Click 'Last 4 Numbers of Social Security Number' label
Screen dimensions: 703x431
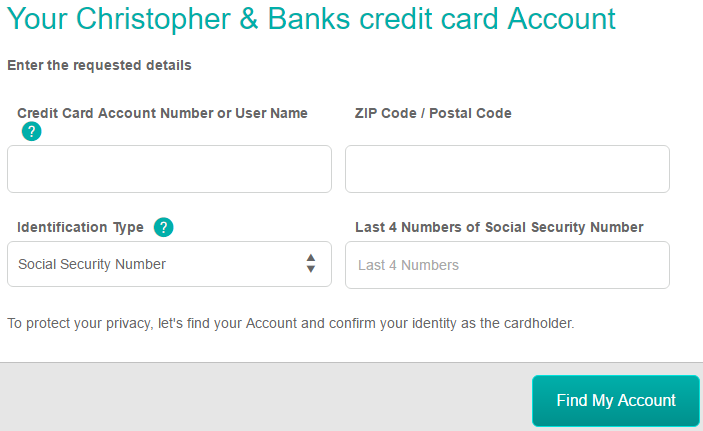(499, 227)
